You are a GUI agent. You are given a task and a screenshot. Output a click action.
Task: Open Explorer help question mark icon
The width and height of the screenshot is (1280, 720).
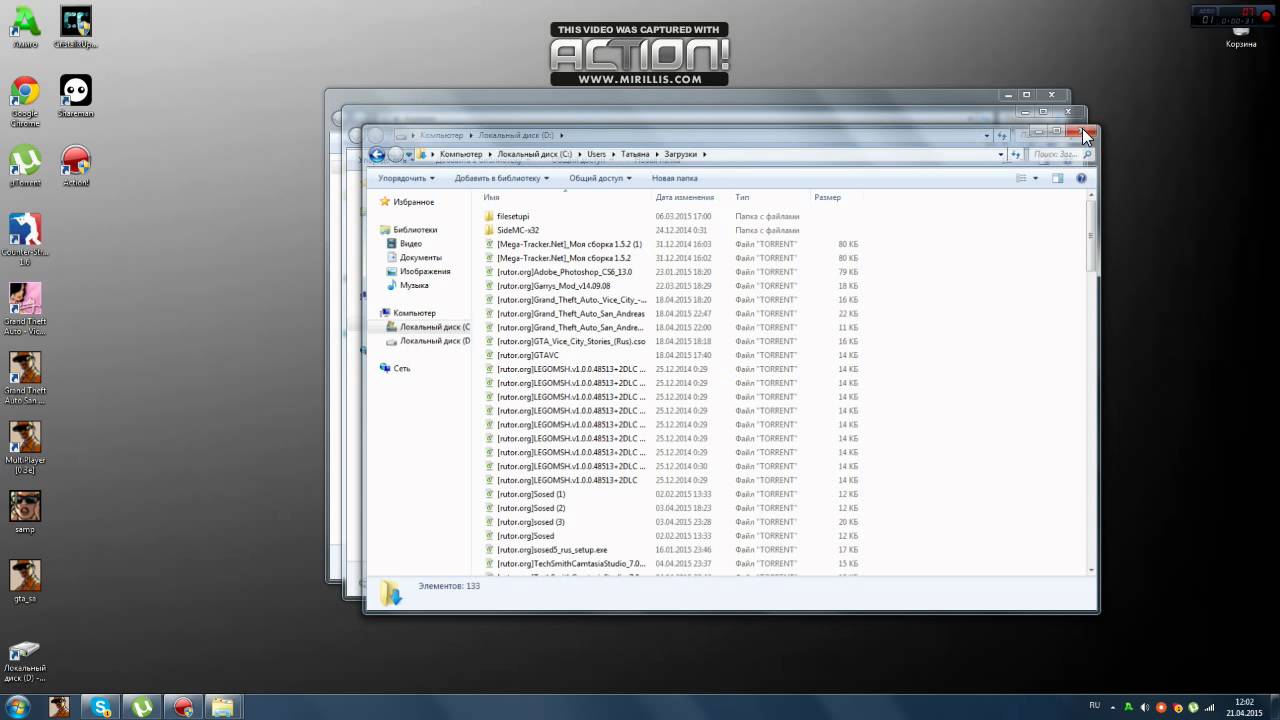coord(1081,178)
